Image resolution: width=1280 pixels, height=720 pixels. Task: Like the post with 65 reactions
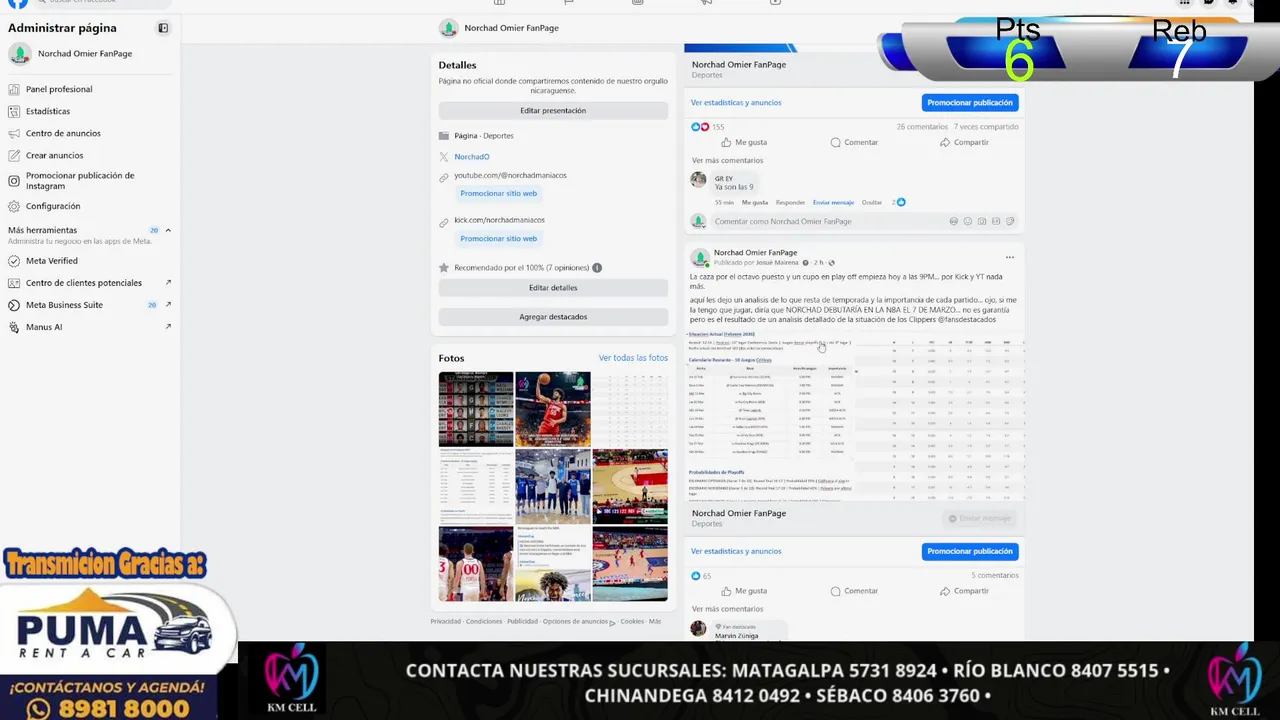(743, 591)
